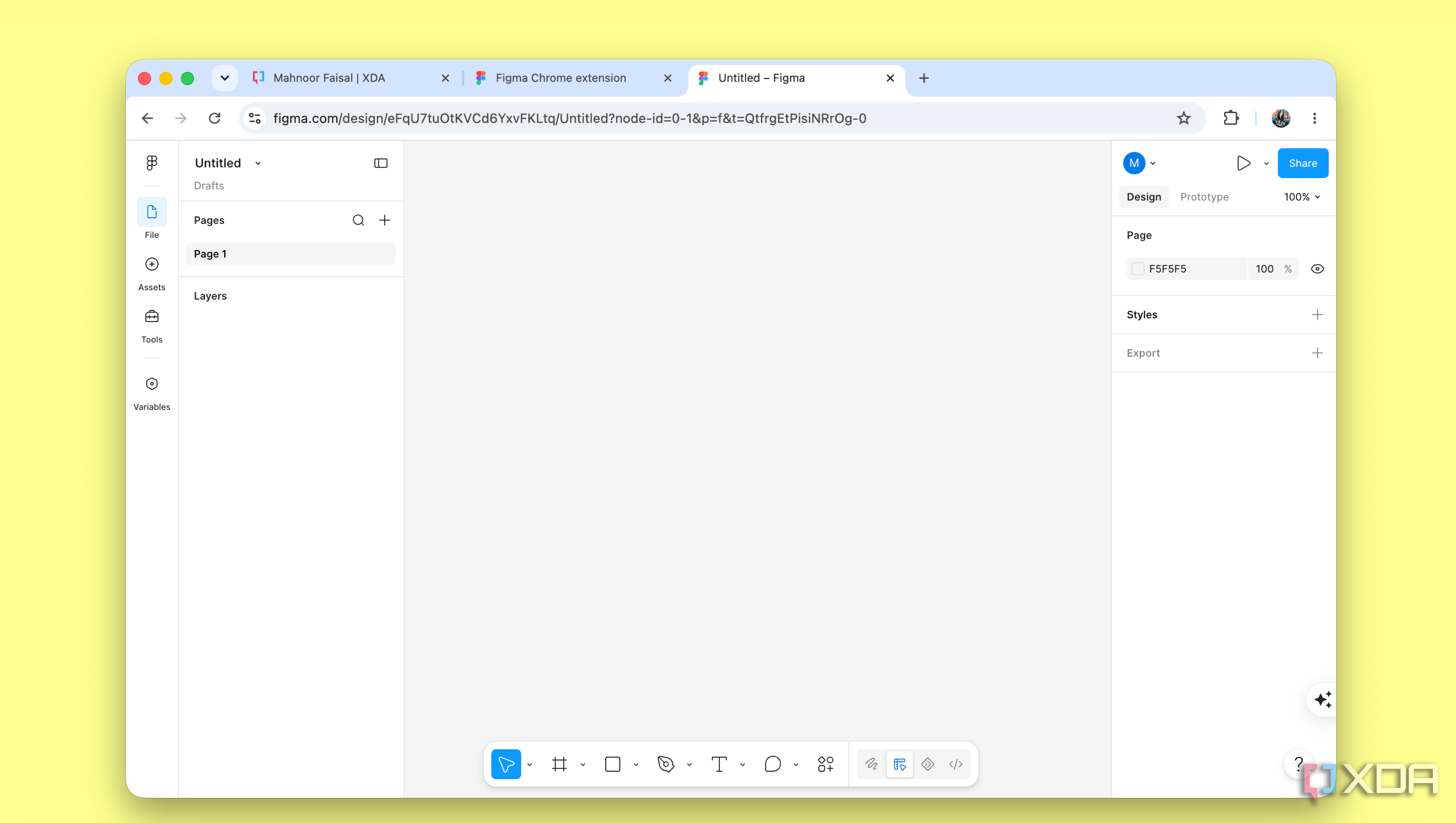Viewport: 1456px width, 823px height.
Task: Click the M user avatar
Action: pos(1134,163)
